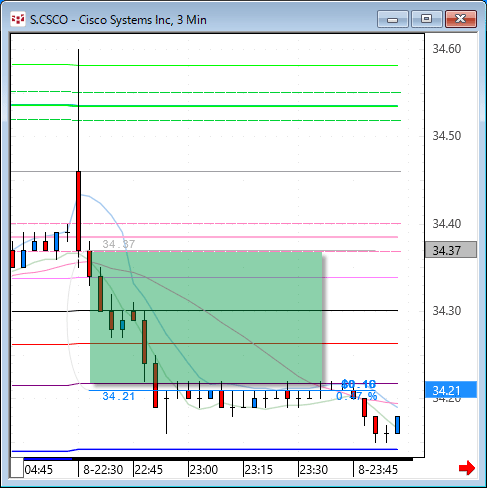Click the blue scroll indicator on time axis
Screen dimensions: 487x488
(48, 459)
